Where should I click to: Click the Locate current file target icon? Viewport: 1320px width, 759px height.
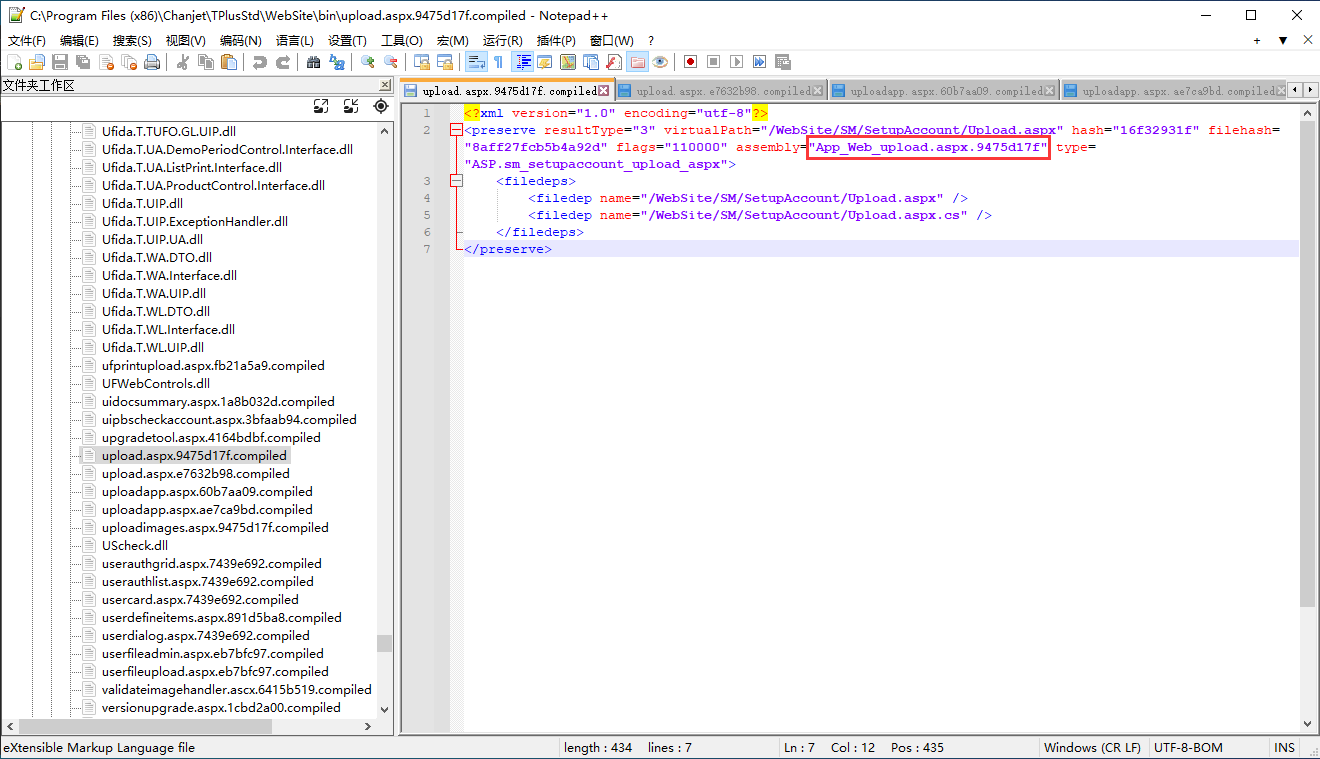[381, 106]
